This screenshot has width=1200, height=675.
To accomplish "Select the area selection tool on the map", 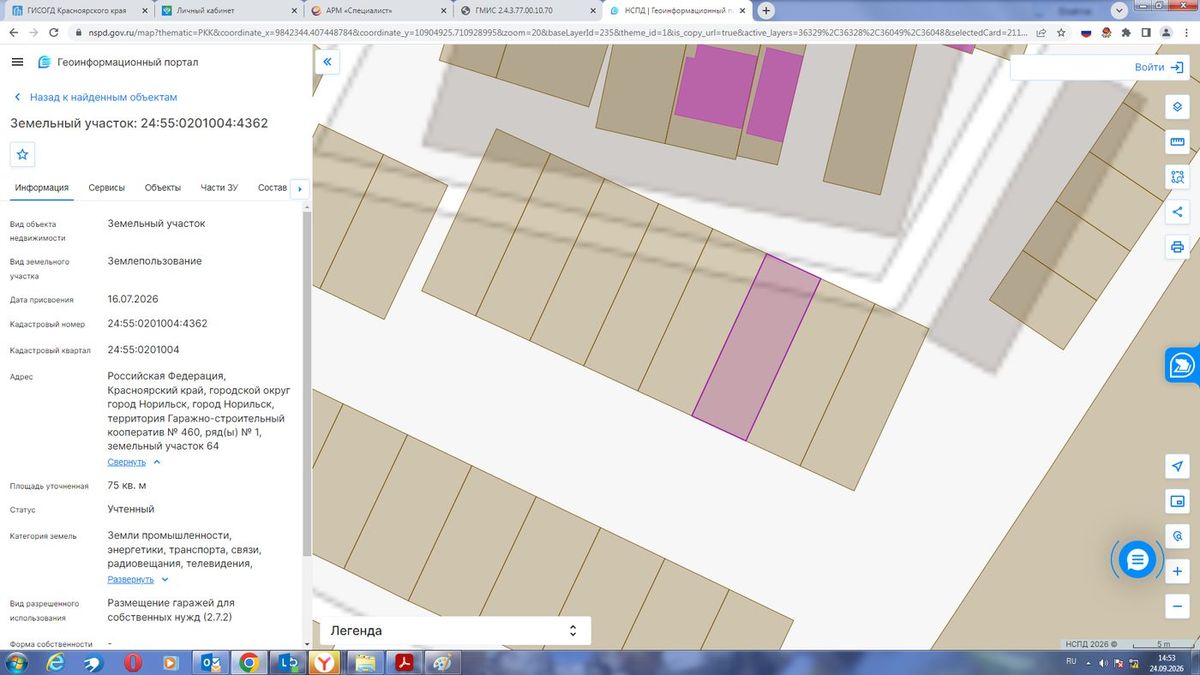I will tap(1177, 177).
